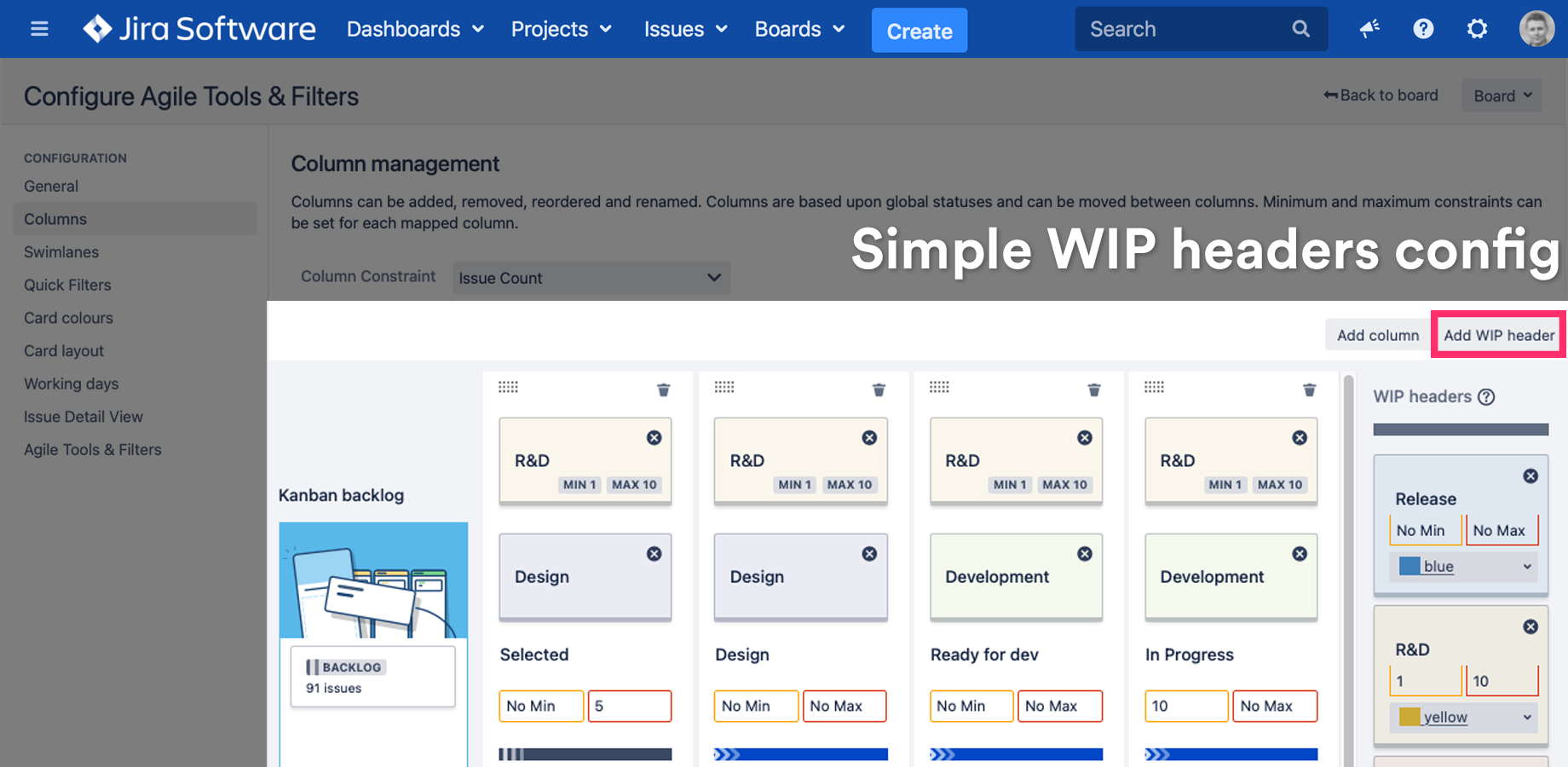Image resolution: width=1568 pixels, height=767 pixels.
Task: Delete the In Progress column via trash icon
Action: click(1309, 389)
